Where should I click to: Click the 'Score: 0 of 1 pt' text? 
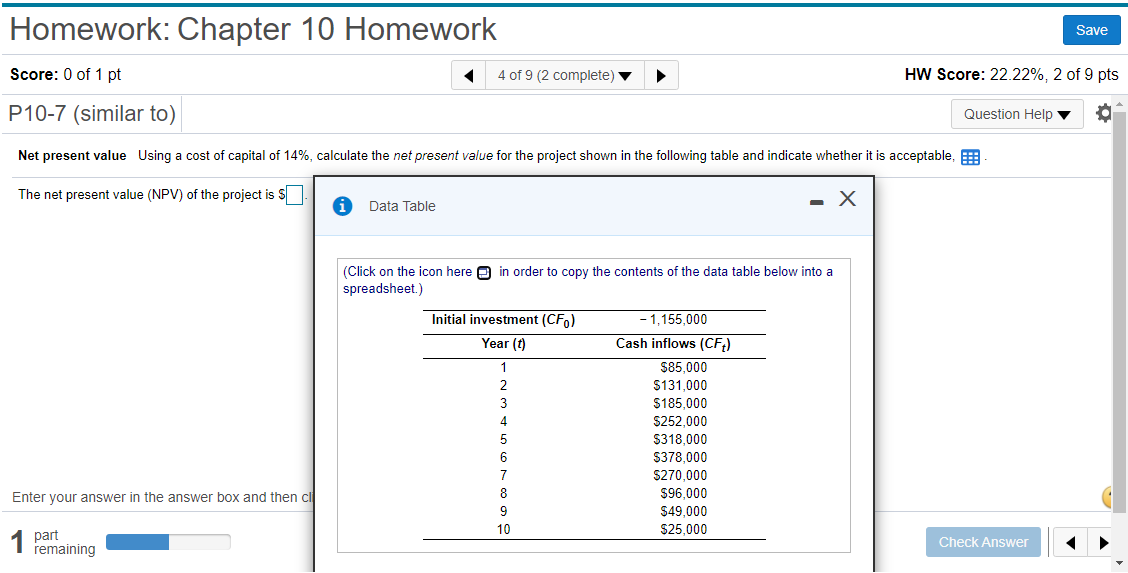66,75
